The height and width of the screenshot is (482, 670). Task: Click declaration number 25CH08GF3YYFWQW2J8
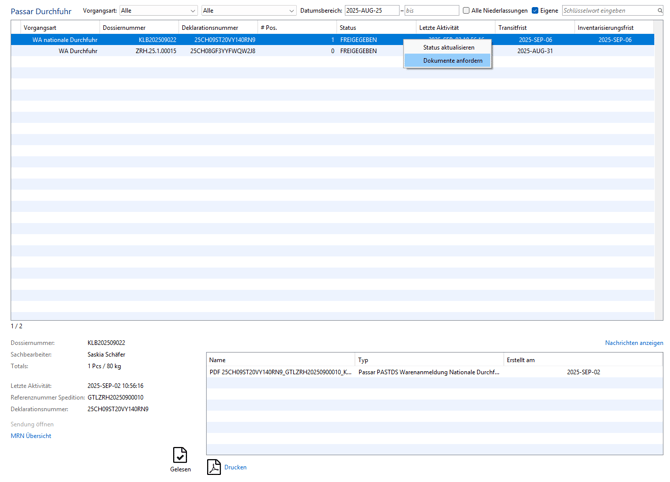tap(223, 51)
